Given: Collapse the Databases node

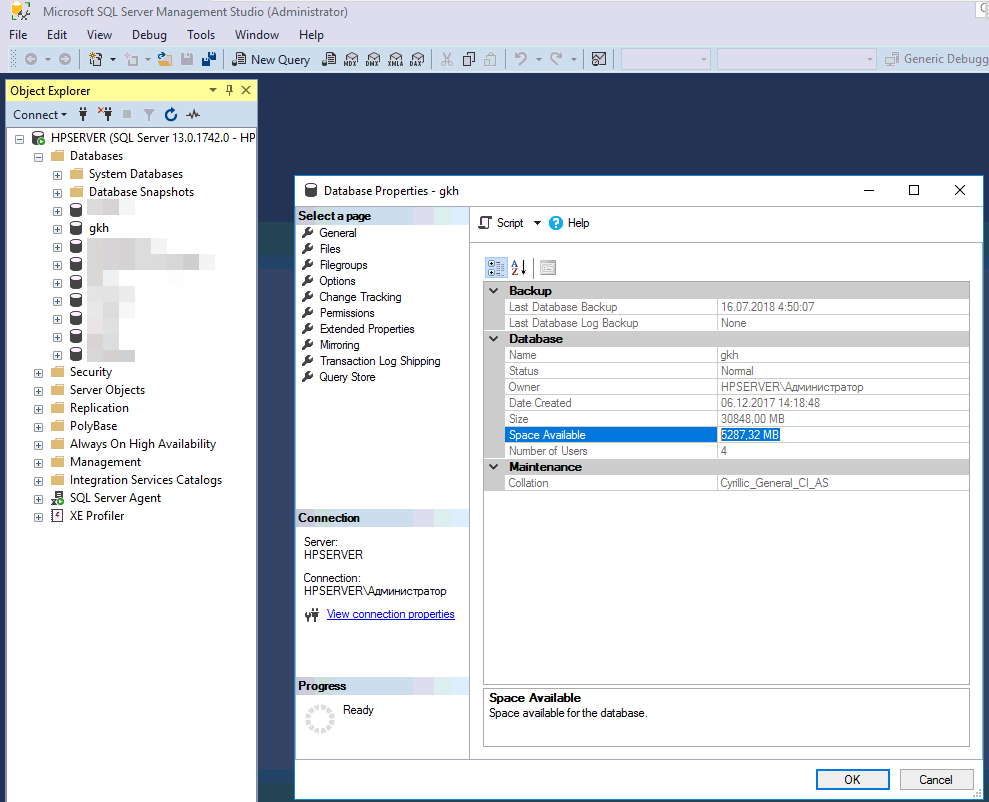Looking at the screenshot, I should (x=38, y=155).
